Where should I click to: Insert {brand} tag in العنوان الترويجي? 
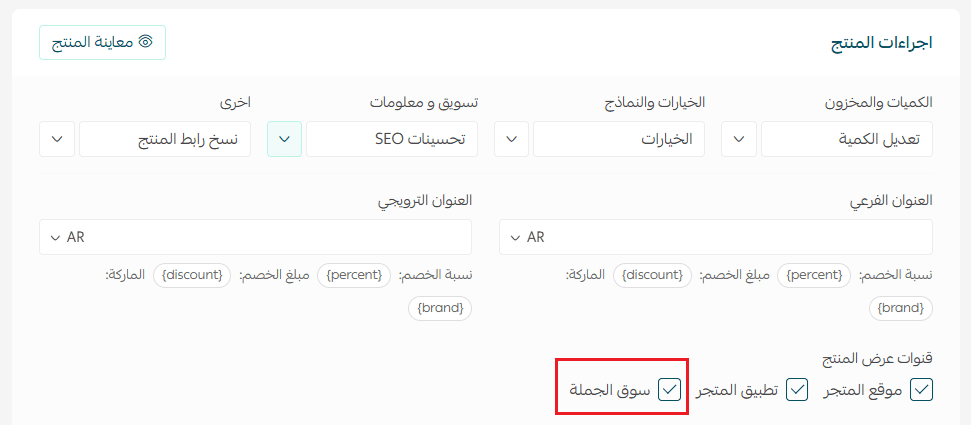coord(439,308)
